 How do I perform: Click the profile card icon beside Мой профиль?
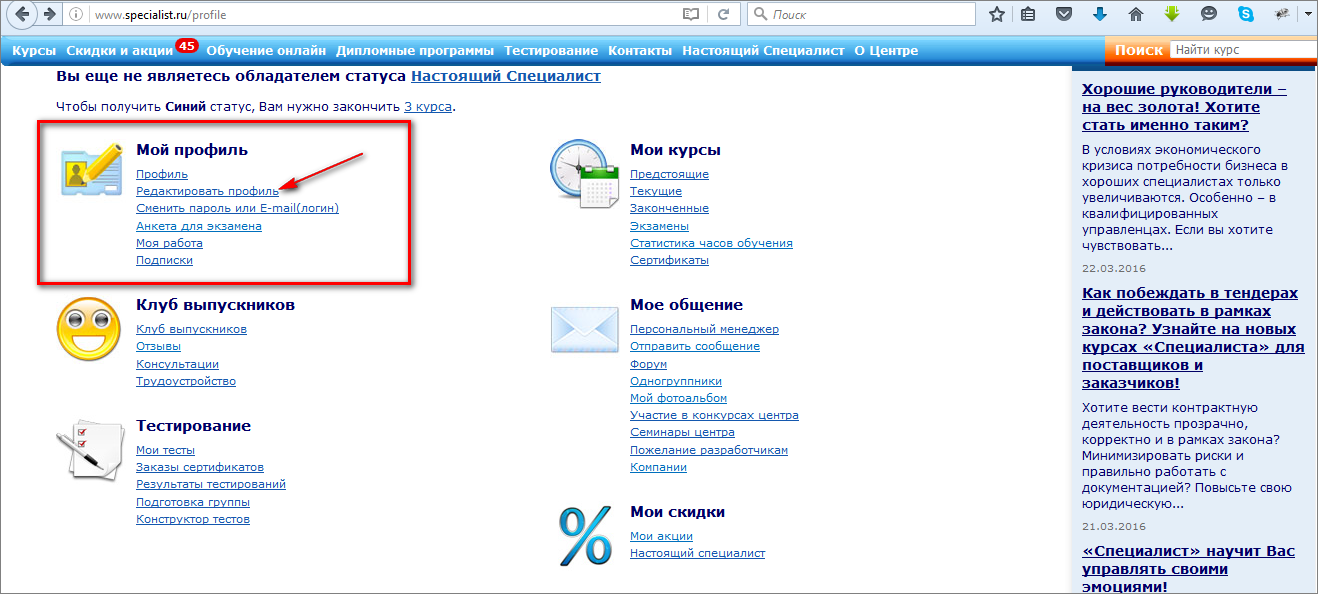pyautogui.click(x=91, y=170)
